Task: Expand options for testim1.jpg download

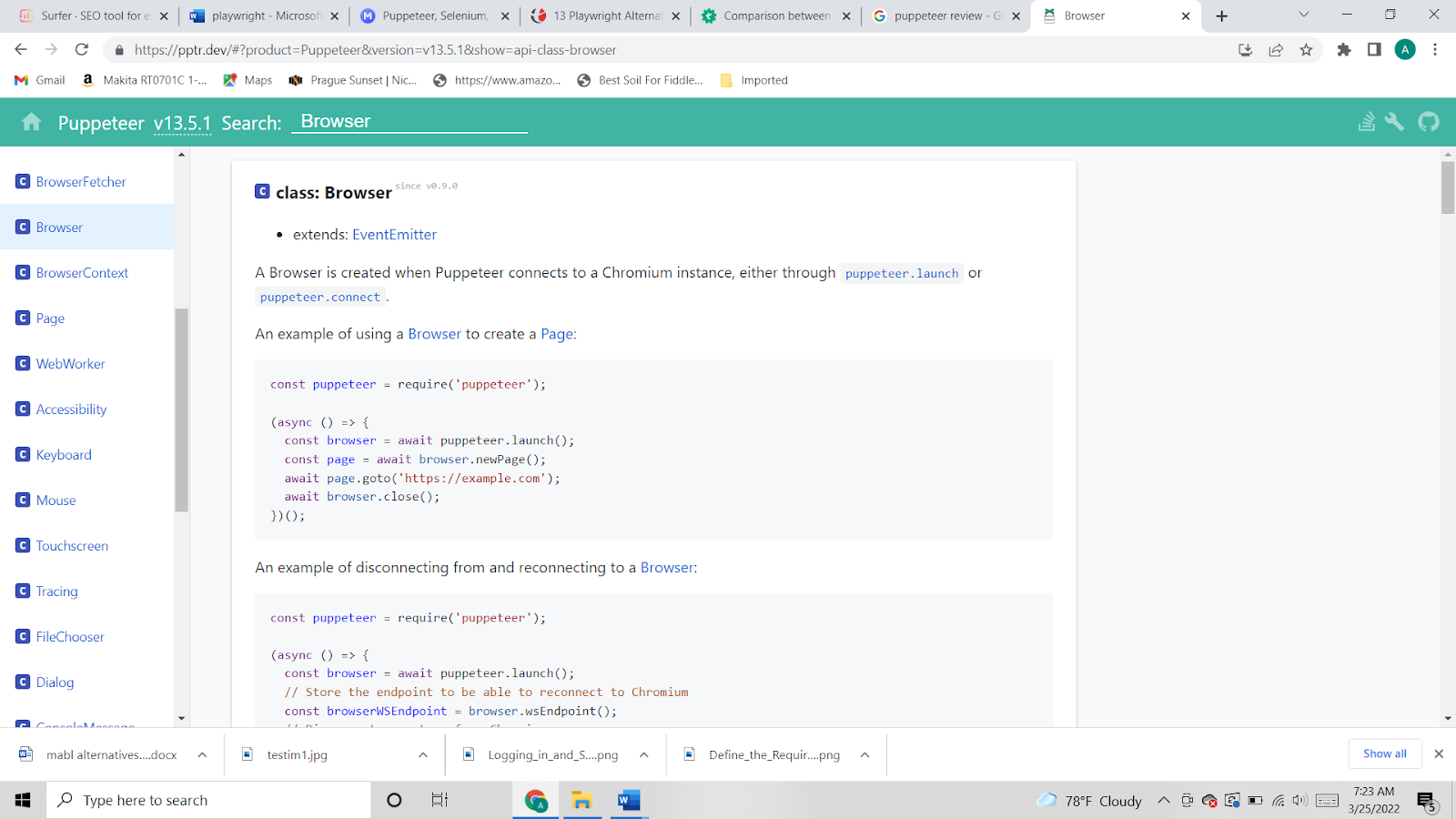Action: pos(423,754)
